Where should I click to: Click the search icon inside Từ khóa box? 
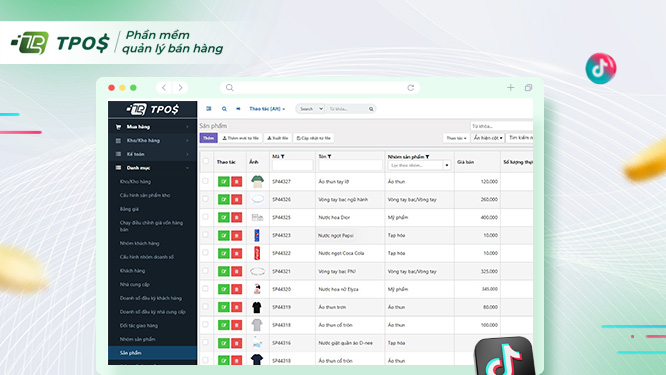tap(371, 109)
